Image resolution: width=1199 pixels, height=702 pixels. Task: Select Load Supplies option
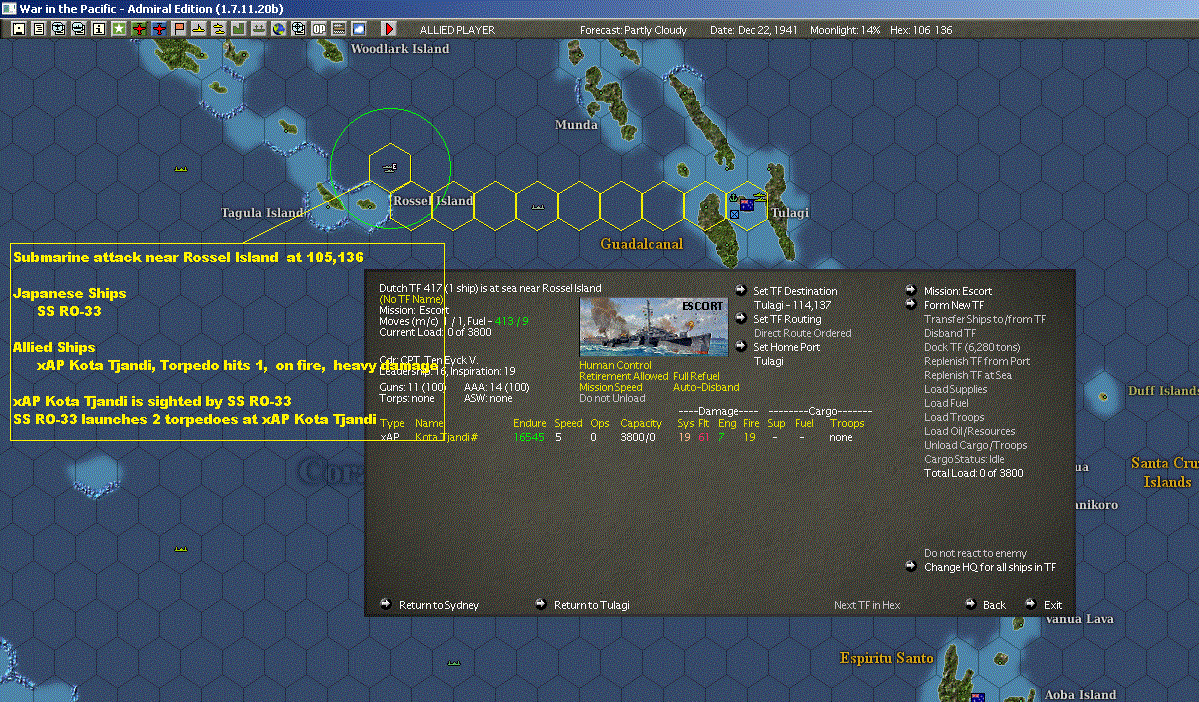click(955, 389)
